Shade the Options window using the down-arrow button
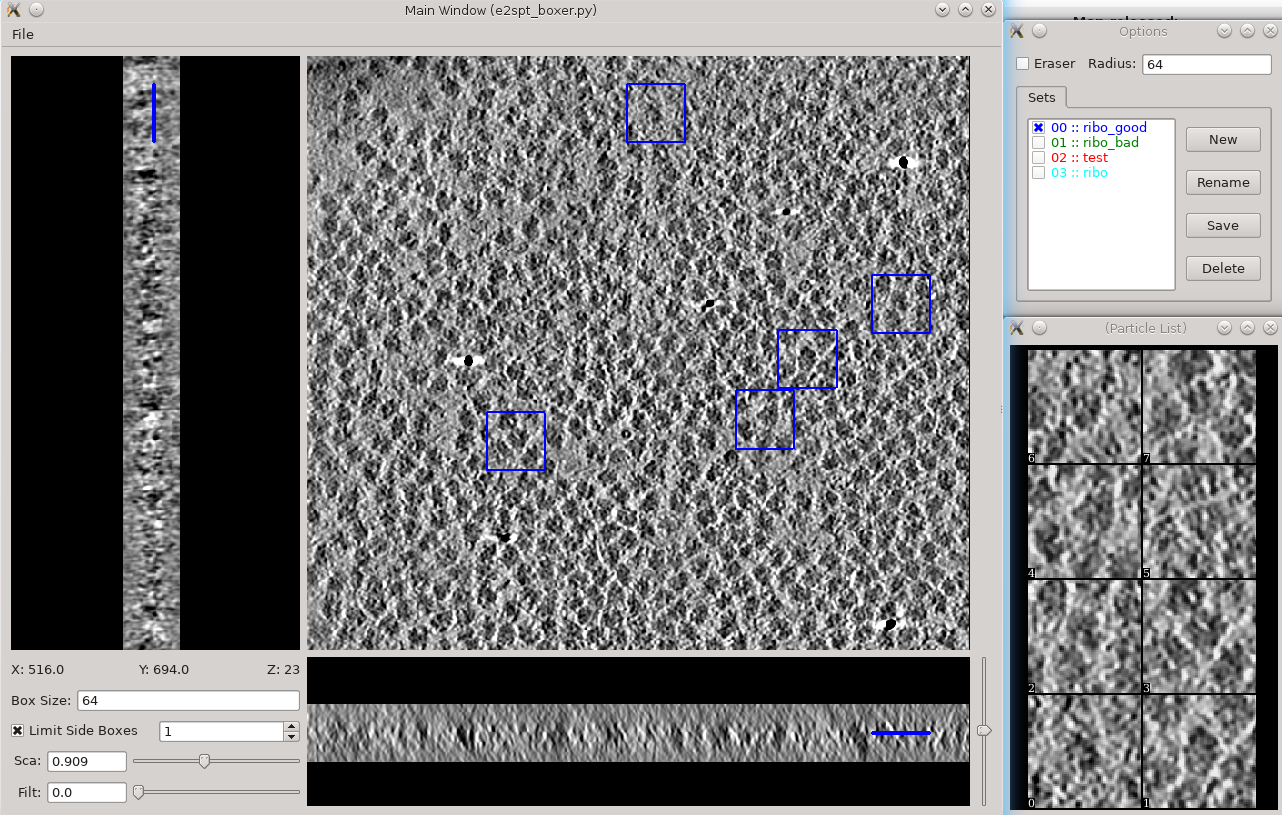The image size is (1282, 815). pyautogui.click(x=1224, y=31)
